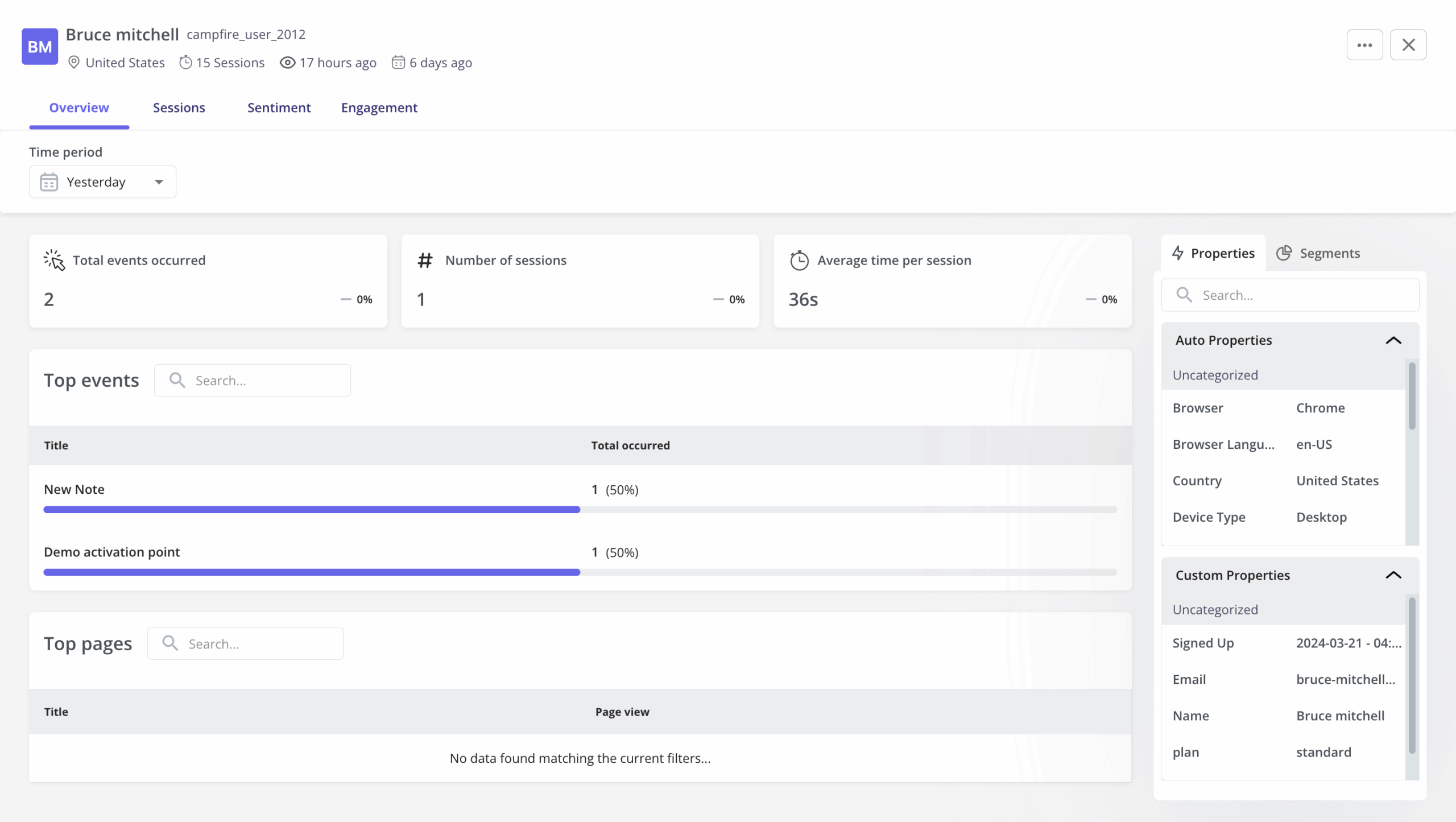The height and width of the screenshot is (822, 1456).
Task: Click the stopwatch icon beside 15 Sessions
Action: [x=185, y=63]
